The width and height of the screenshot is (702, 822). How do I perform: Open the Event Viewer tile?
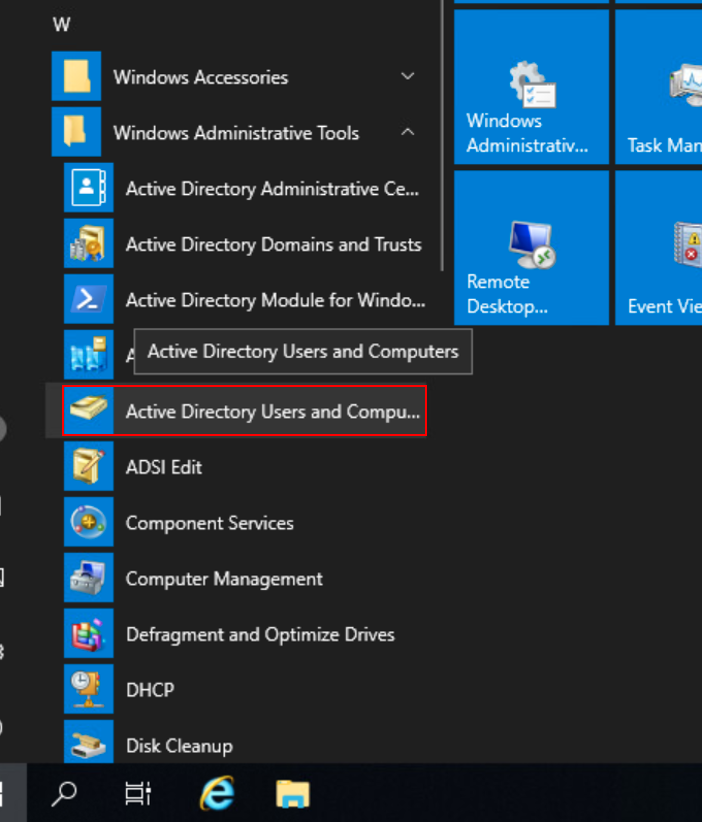point(660,247)
